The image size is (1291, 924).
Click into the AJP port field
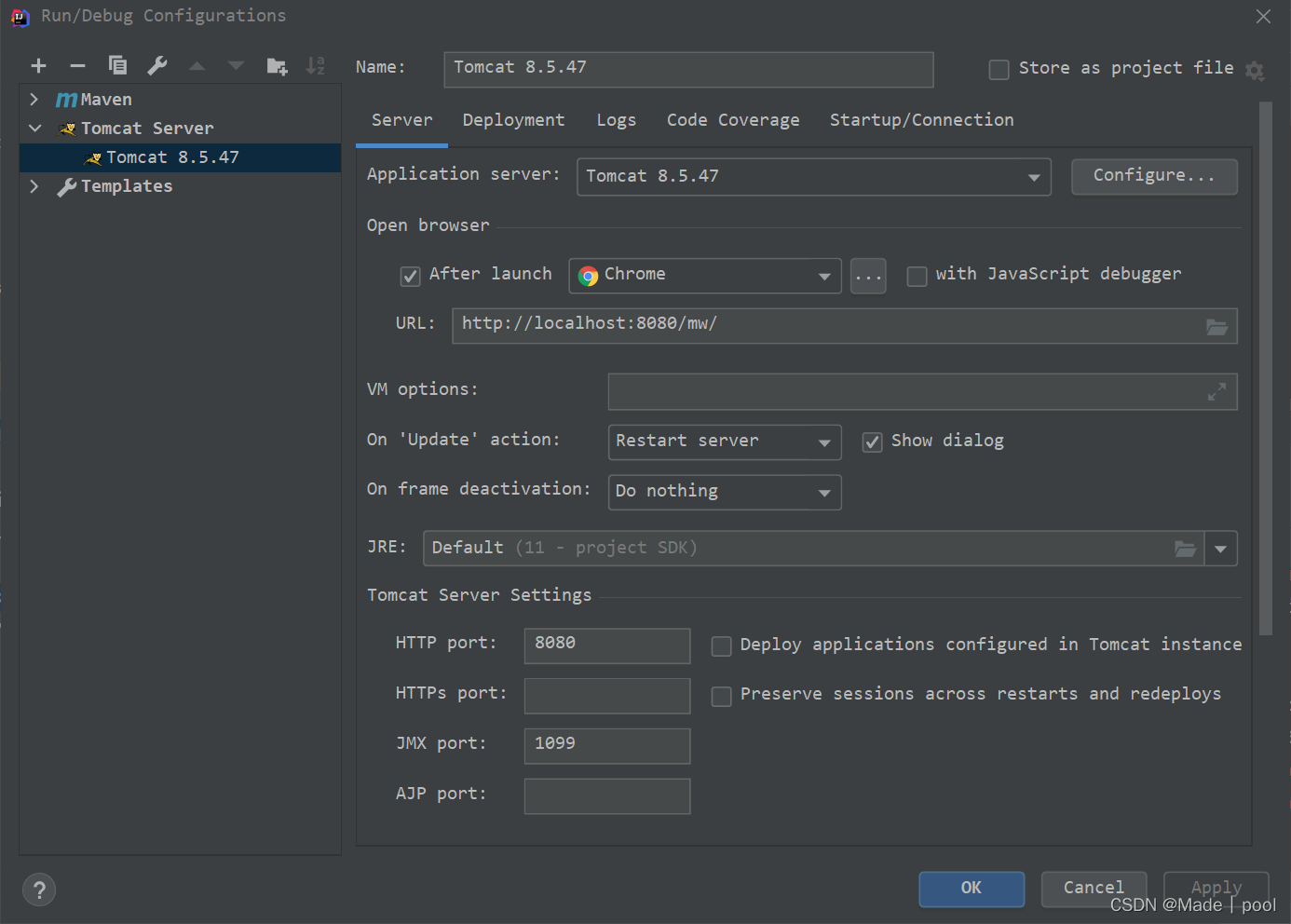(x=607, y=796)
